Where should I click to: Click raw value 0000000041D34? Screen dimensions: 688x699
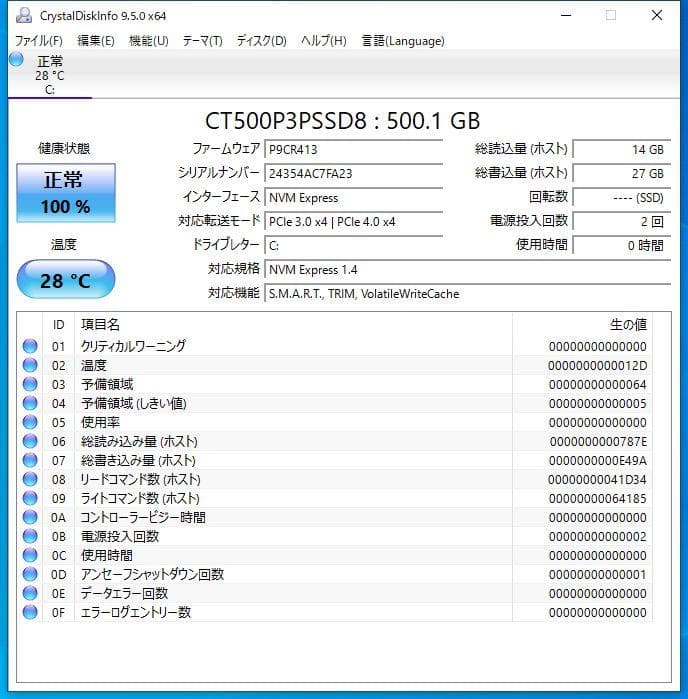click(597, 480)
